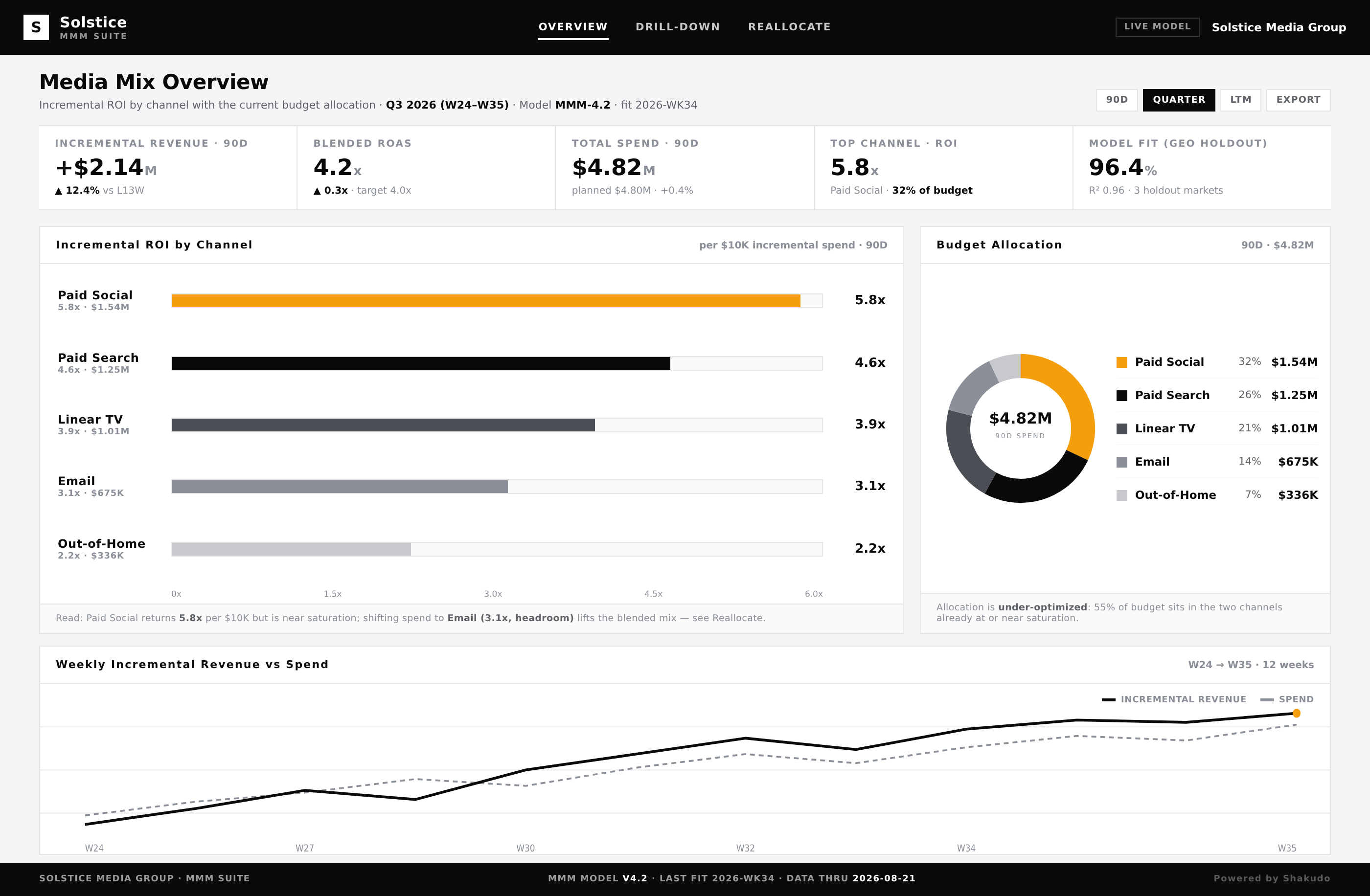Click the Solstice S logo icon
Screen dimensions: 1370x896
pos(36,27)
